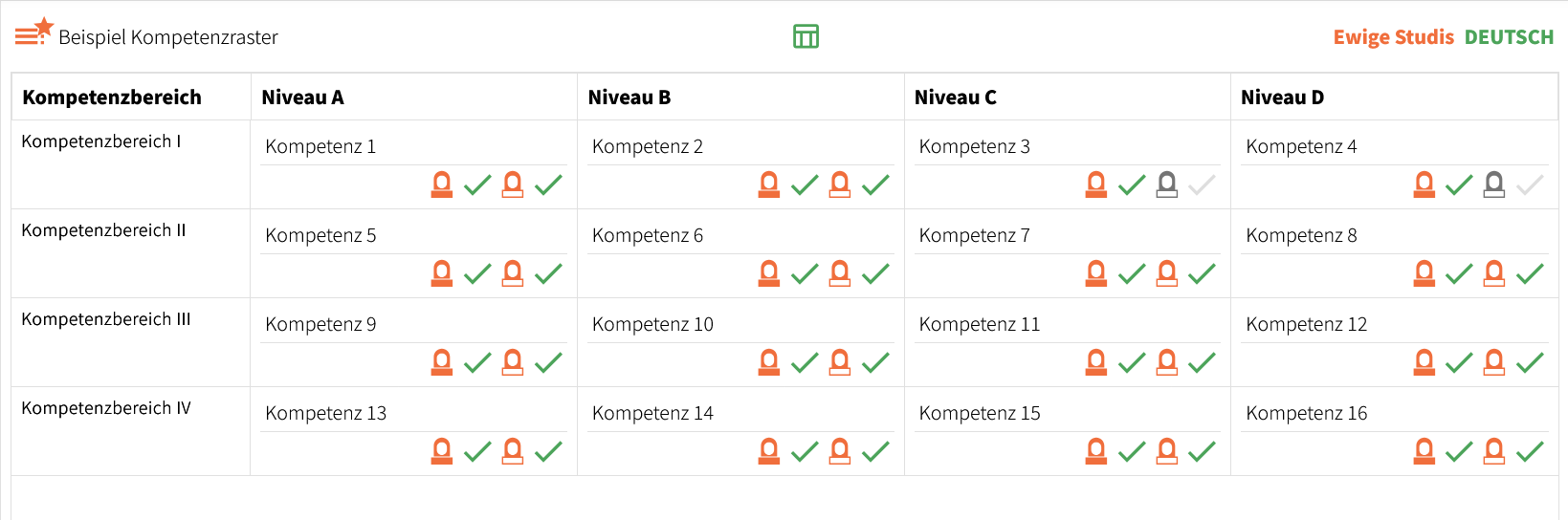Screen dimensions: 1568x520
Task: Click the filled orange stamp under Kompetenz 7
Action: (1096, 273)
